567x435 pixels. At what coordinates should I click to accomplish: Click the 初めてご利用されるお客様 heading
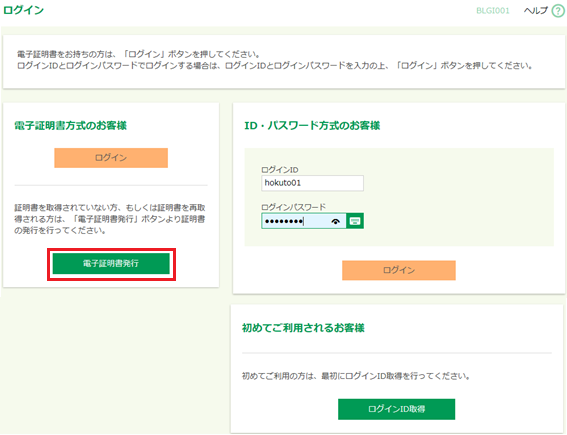(303, 328)
